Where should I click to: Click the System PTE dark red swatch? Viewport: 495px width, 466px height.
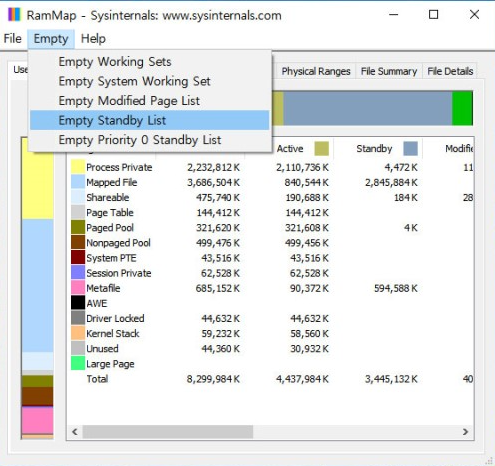point(78,258)
